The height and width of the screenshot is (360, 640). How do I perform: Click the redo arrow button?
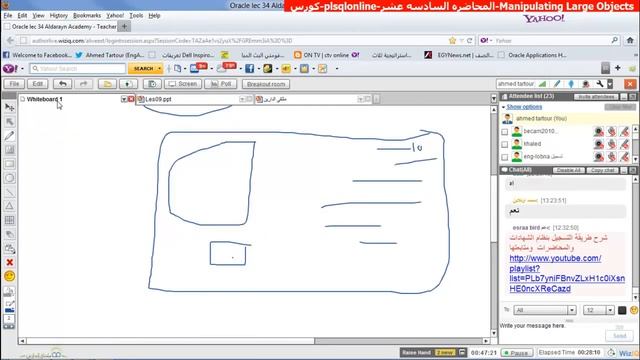point(83,84)
